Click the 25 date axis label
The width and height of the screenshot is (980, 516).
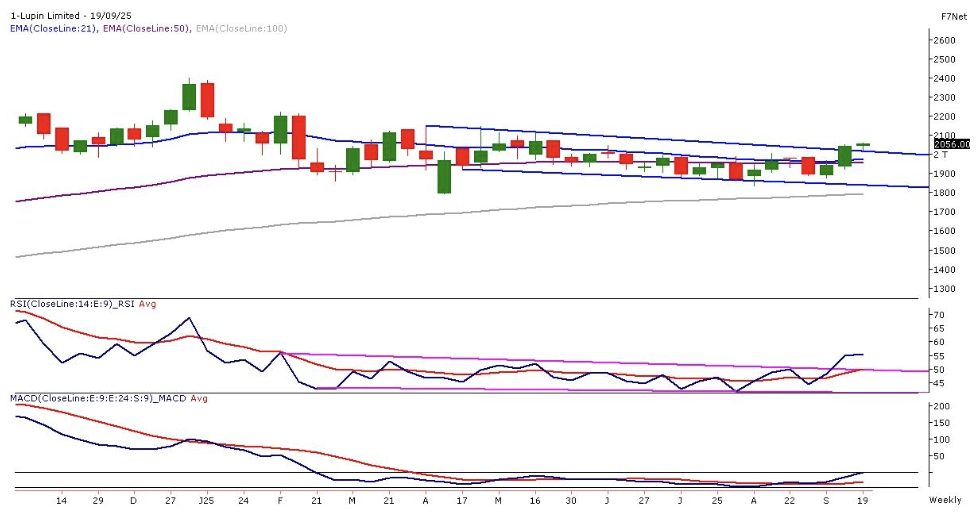pyautogui.click(x=717, y=501)
